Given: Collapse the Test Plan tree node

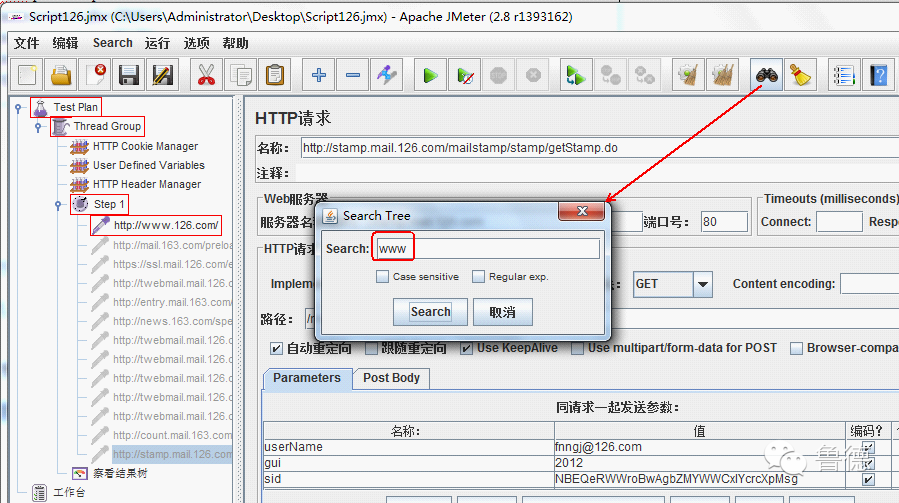Looking at the screenshot, I should pyautogui.click(x=18, y=107).
